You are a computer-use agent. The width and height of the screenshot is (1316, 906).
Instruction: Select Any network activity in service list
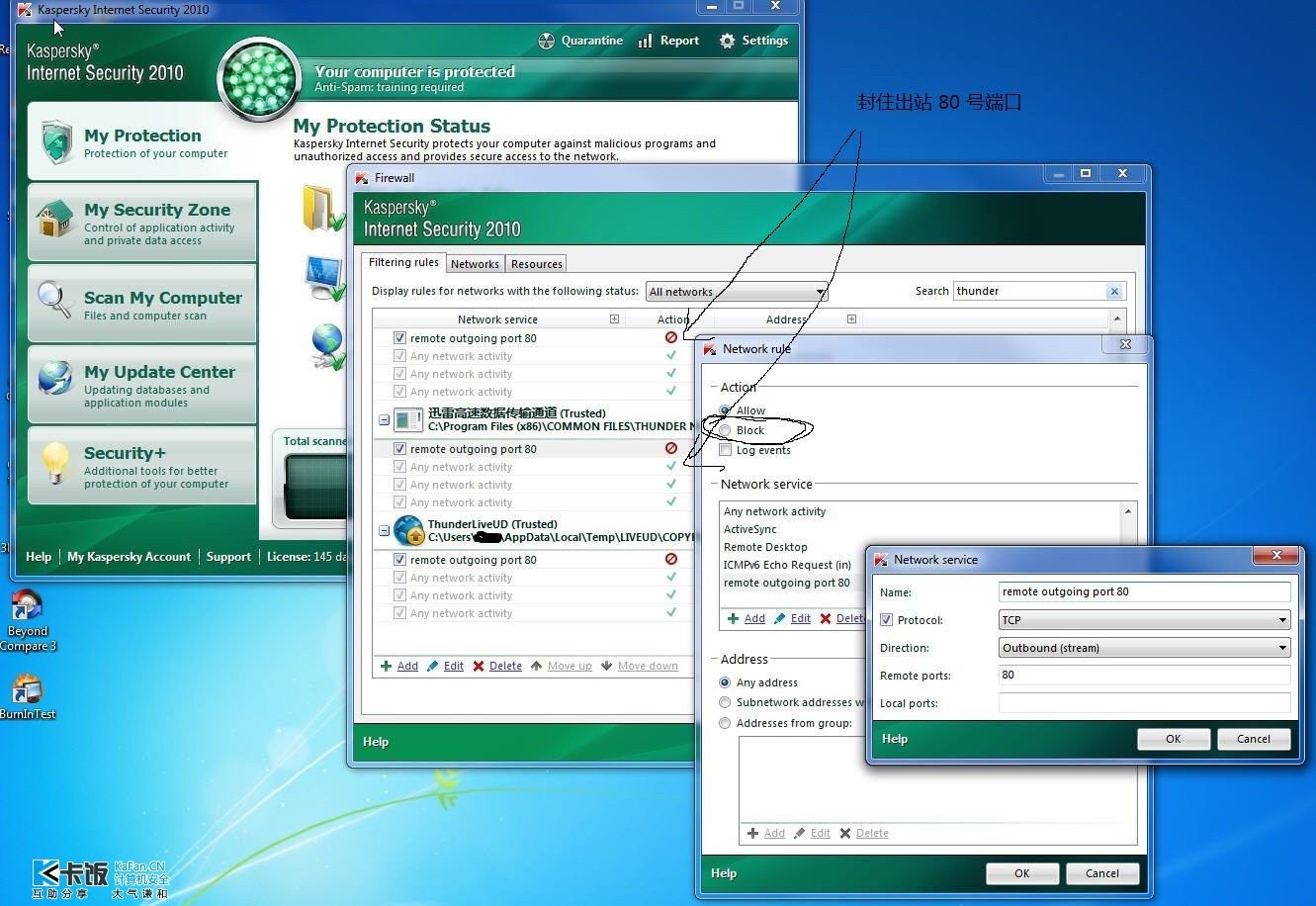tap(774, 511)
